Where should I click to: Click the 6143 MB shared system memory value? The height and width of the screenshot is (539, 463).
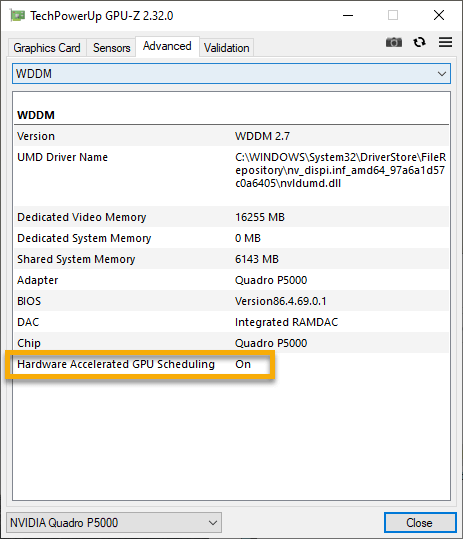click(257, 259)
